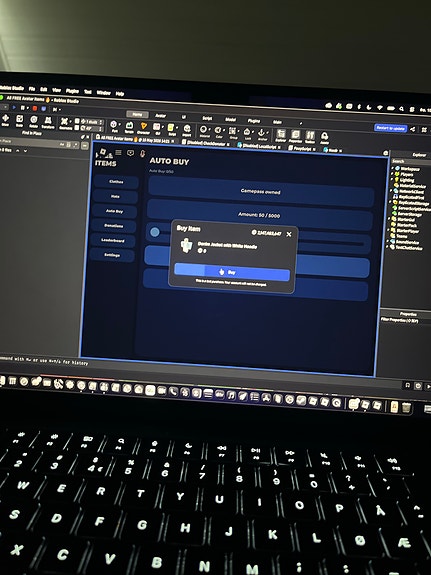The height and width of the screenshot is (575, 431).
Task: Click the red Stop playtest icon
Action: tap(35, 109)
